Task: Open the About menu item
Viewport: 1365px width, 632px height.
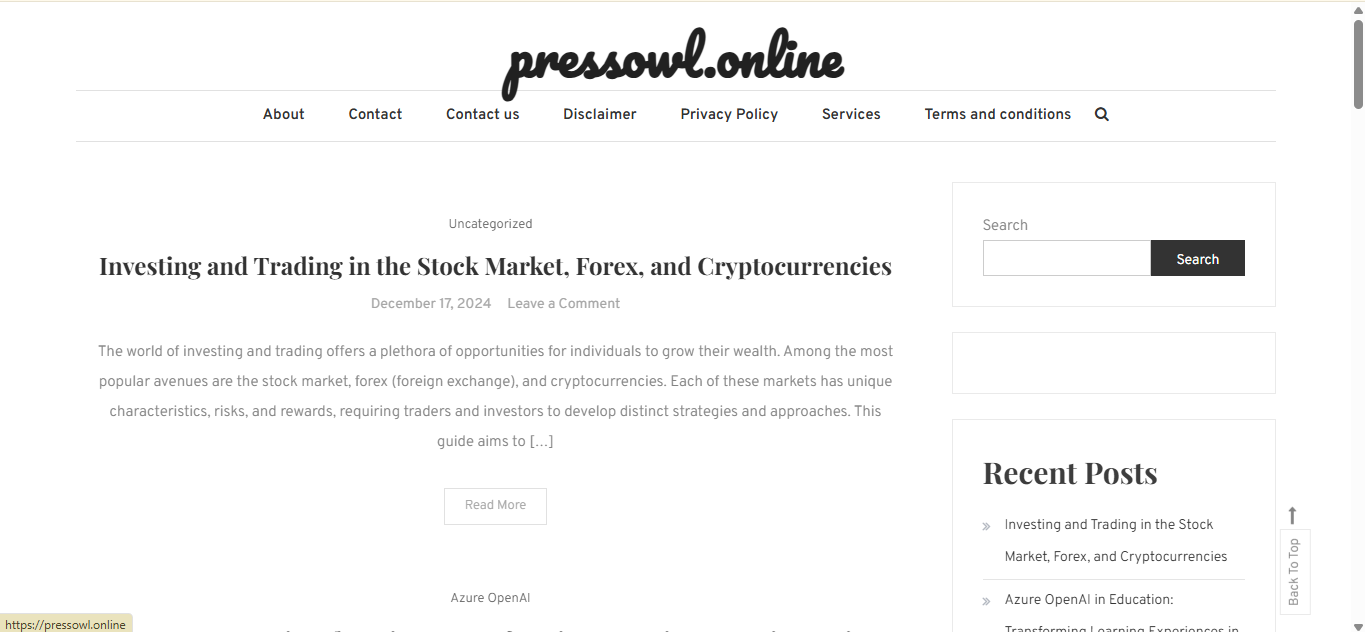Action: [284, 114]
